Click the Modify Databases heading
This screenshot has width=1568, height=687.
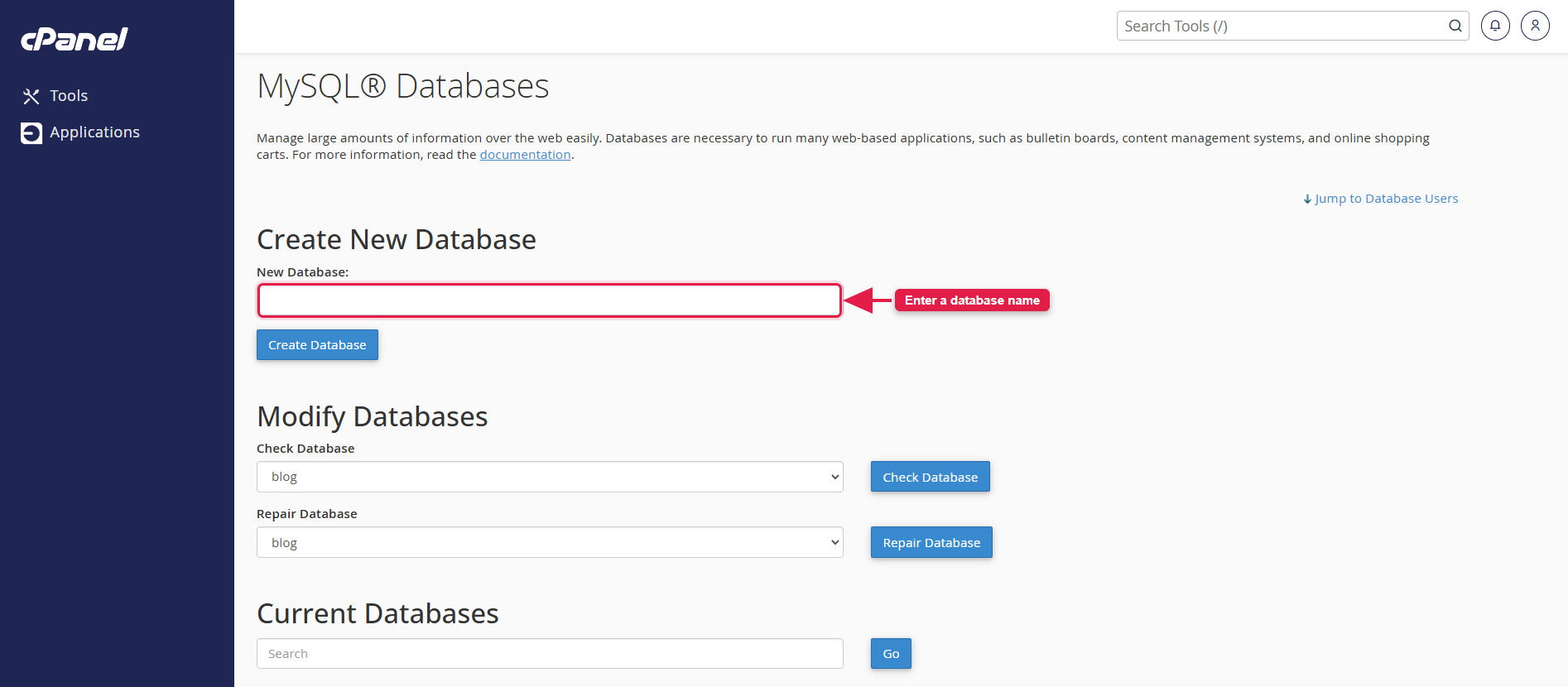373,416
